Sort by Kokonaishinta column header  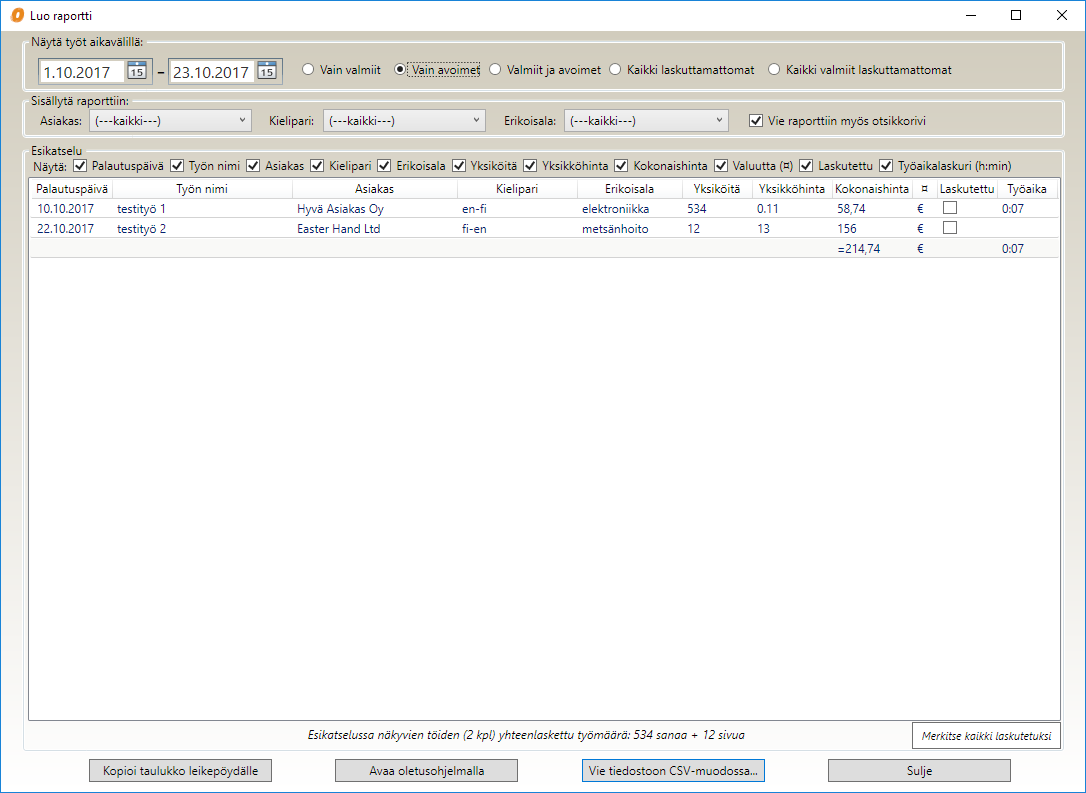pyautogui.click(x=871, y=189)
